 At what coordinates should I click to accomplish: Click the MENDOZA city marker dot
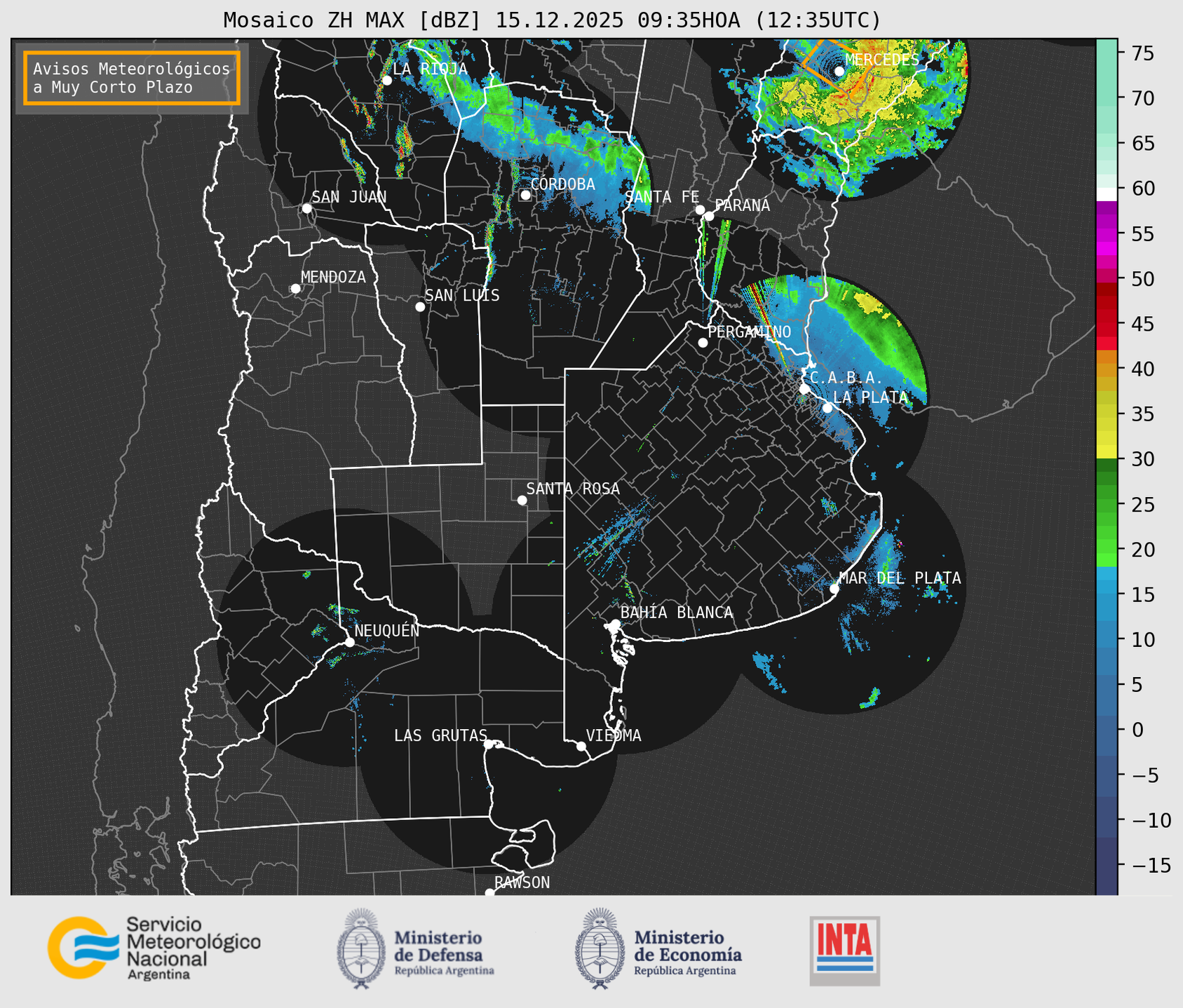[x=295, y=289]
